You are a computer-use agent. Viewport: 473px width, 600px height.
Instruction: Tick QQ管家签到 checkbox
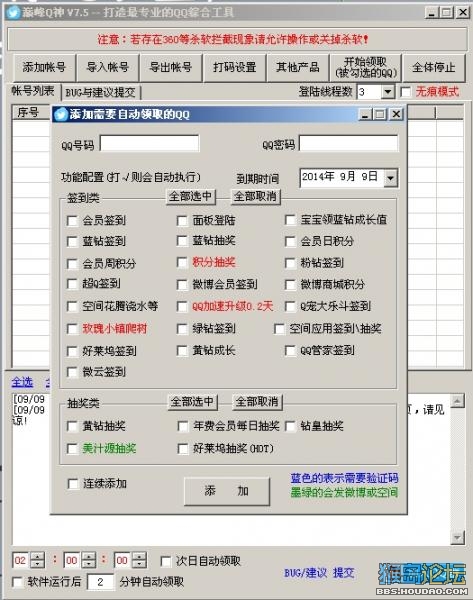pos(290,351)
